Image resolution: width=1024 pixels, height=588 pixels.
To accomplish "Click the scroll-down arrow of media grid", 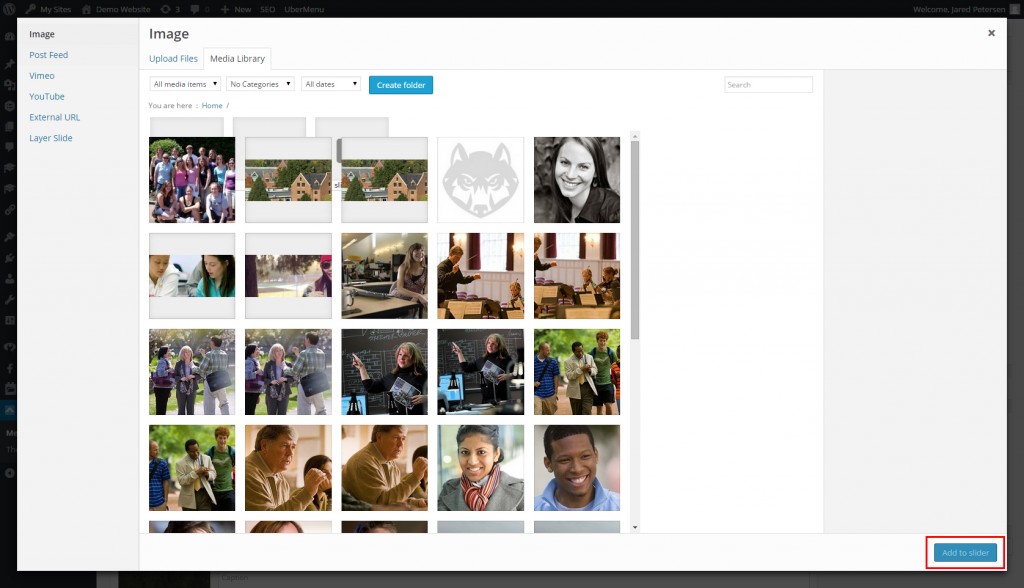I will (x=634, y=526).
